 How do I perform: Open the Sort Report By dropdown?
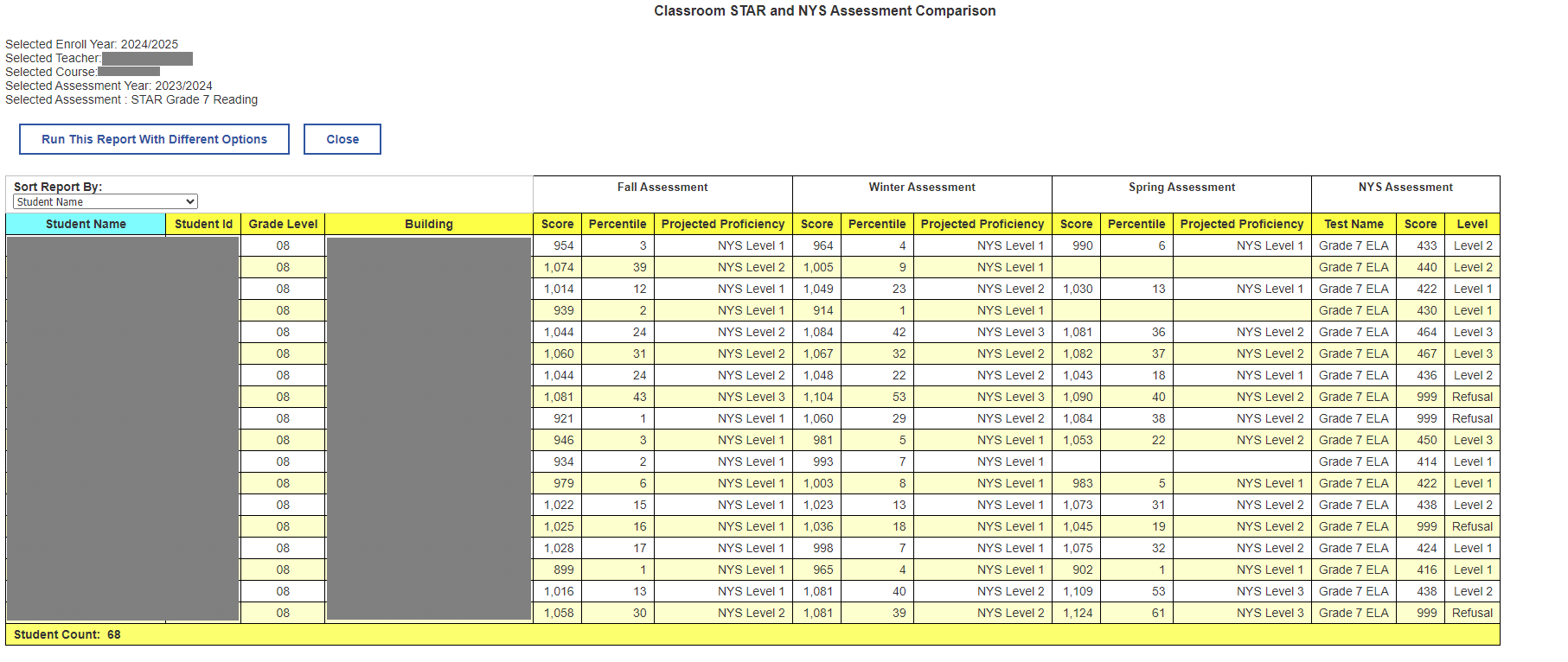click(x=106, y=201)
